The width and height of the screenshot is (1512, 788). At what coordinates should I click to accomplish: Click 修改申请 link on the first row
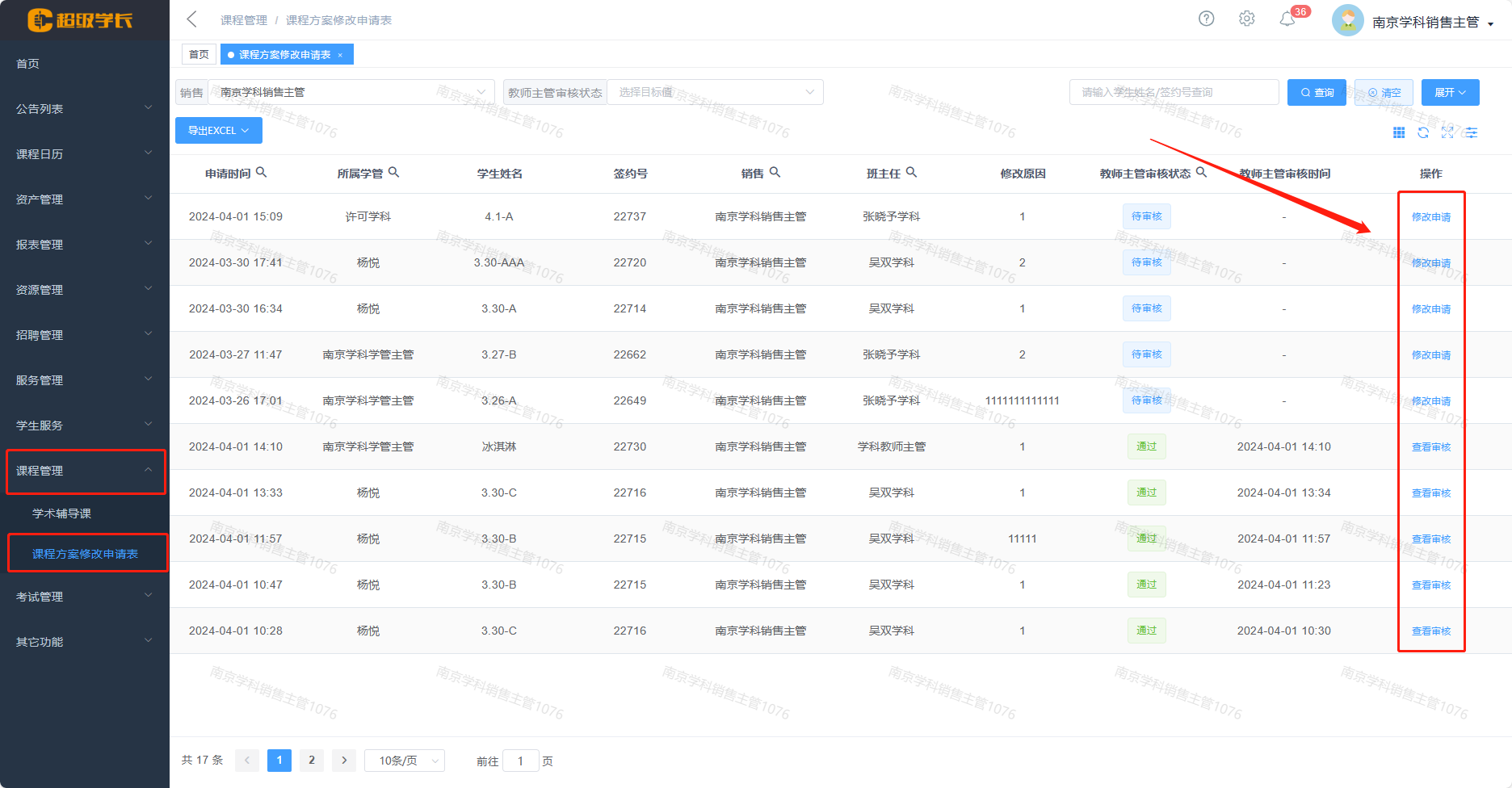[1430, 216]
